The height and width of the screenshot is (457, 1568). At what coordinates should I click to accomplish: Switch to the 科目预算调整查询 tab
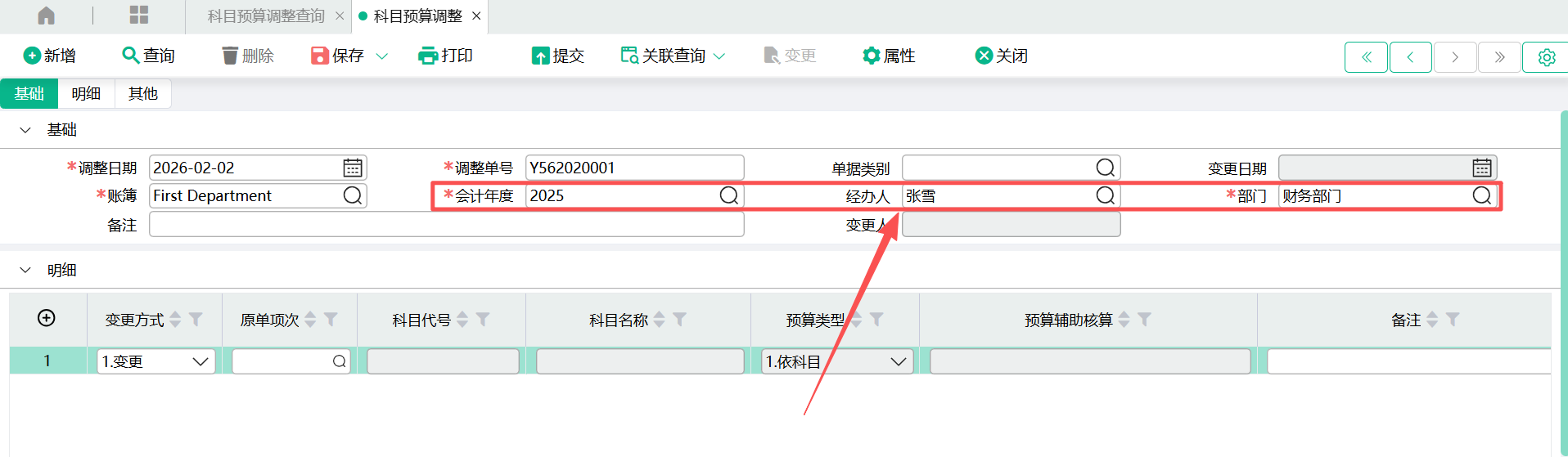point(266,16)
